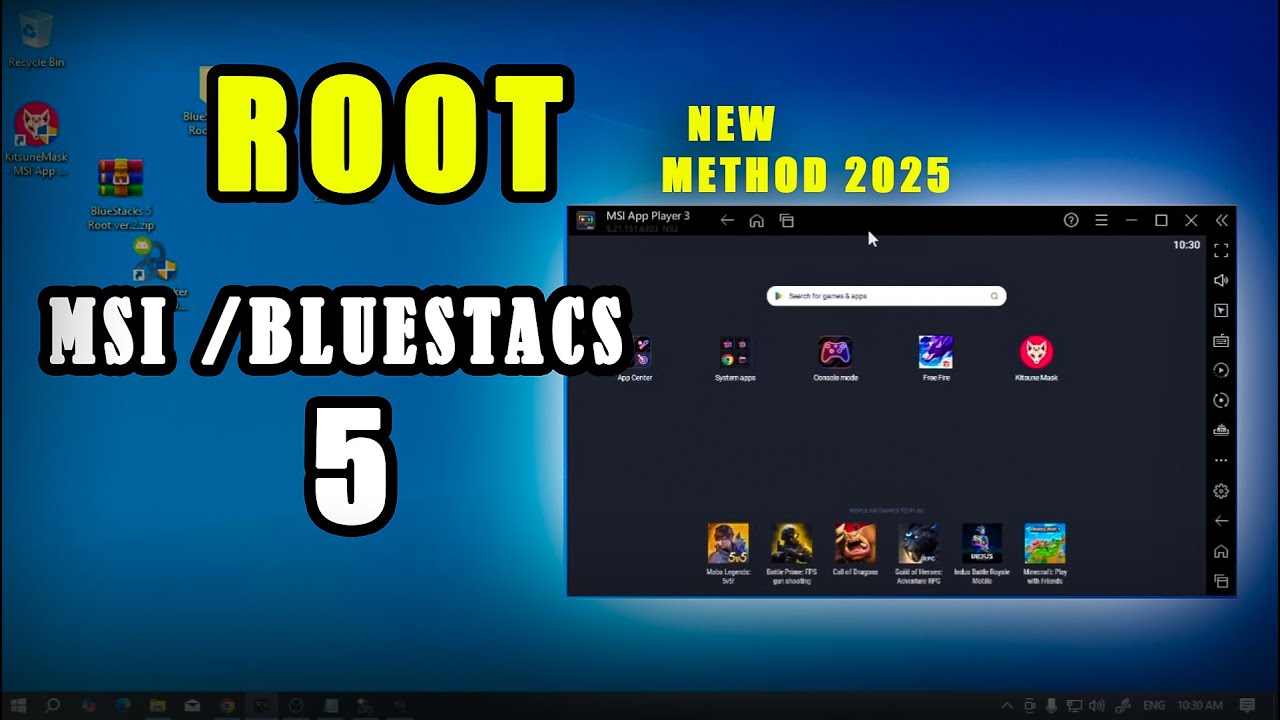Image resolution: width=1280 pixels, height=720 pixels.
Task: Open the settings gear in the sidebar
Action: (1221, 491)
